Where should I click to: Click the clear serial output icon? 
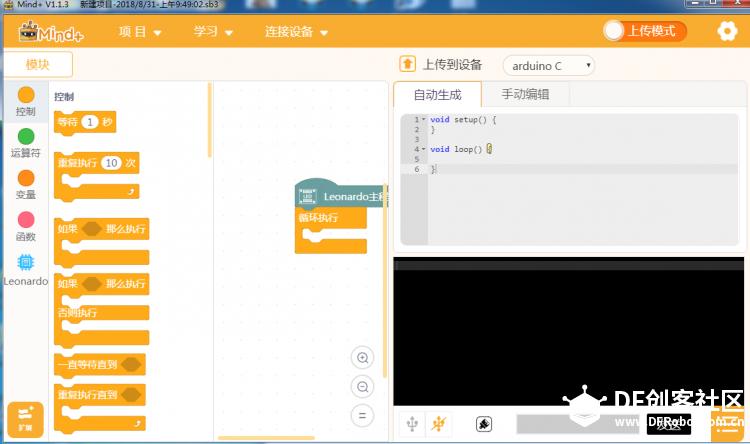[x=484, y=424]
